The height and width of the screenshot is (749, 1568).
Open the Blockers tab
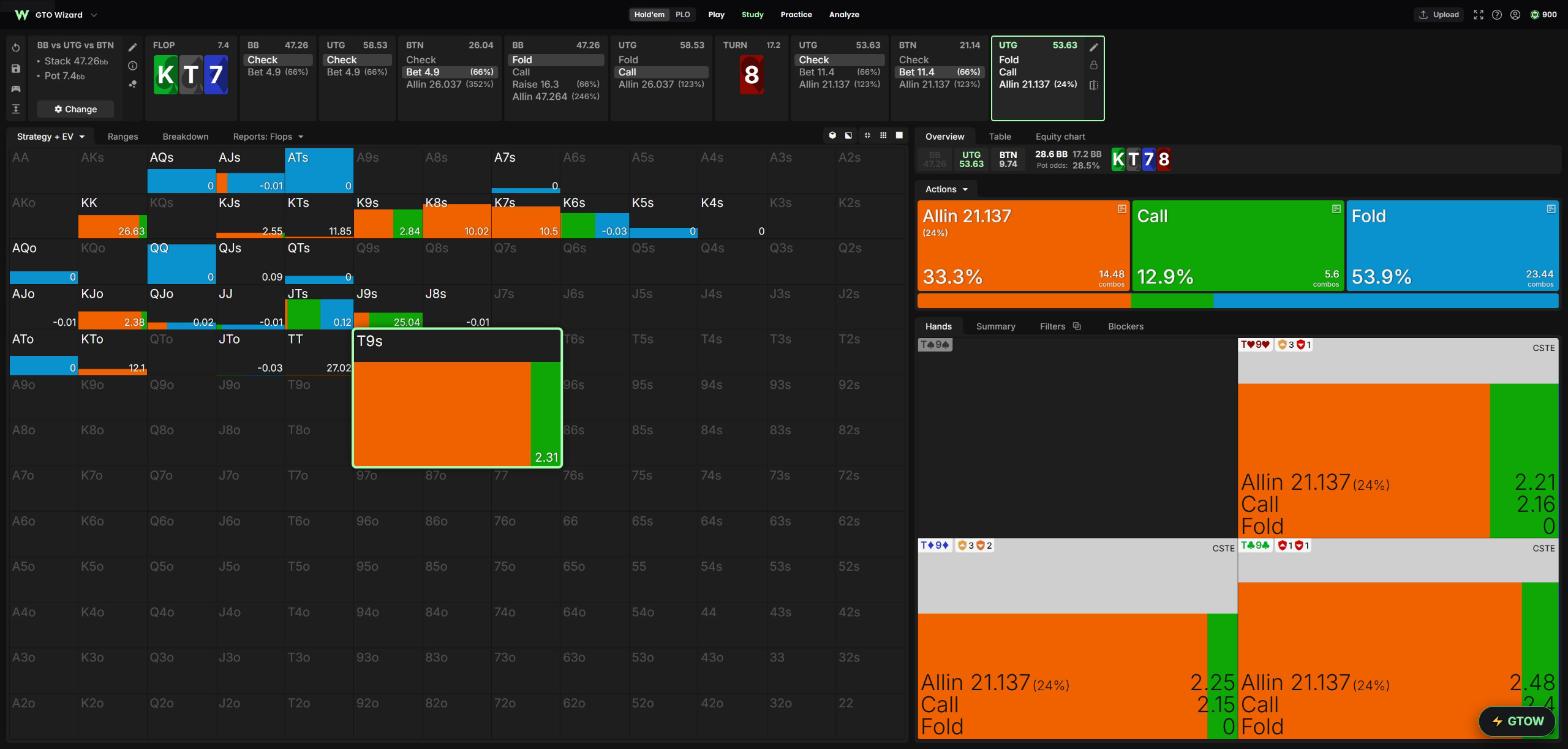point(1125,326)
